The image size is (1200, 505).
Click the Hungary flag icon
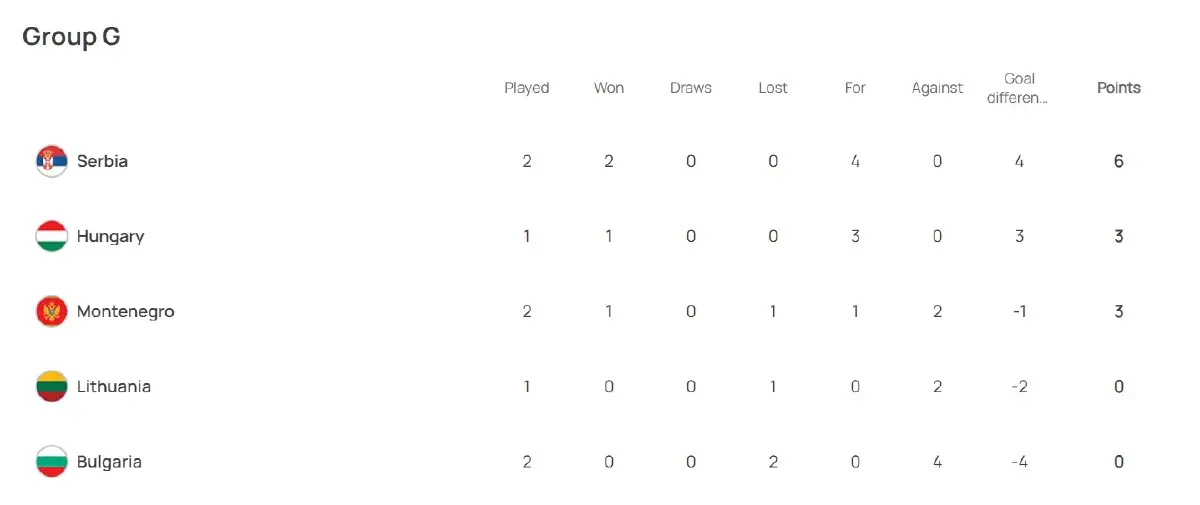pos(51,236)
